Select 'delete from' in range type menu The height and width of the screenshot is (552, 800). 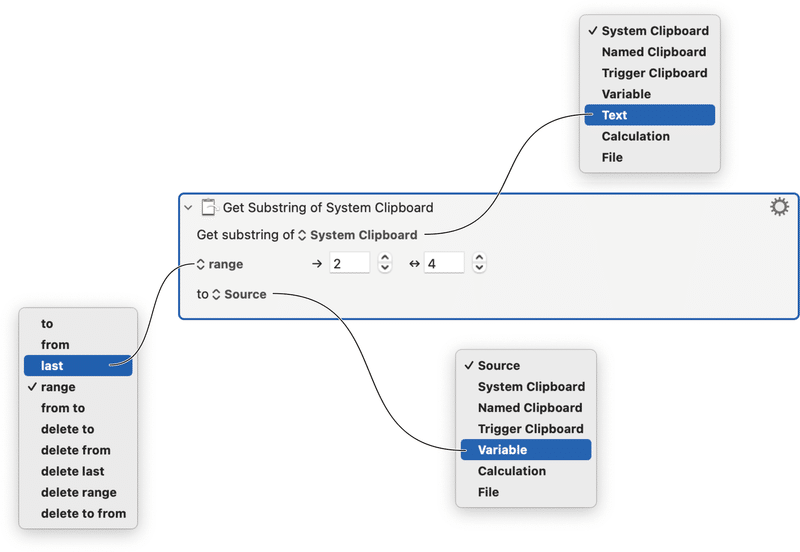pyautogui.click(x=78, y=450)
